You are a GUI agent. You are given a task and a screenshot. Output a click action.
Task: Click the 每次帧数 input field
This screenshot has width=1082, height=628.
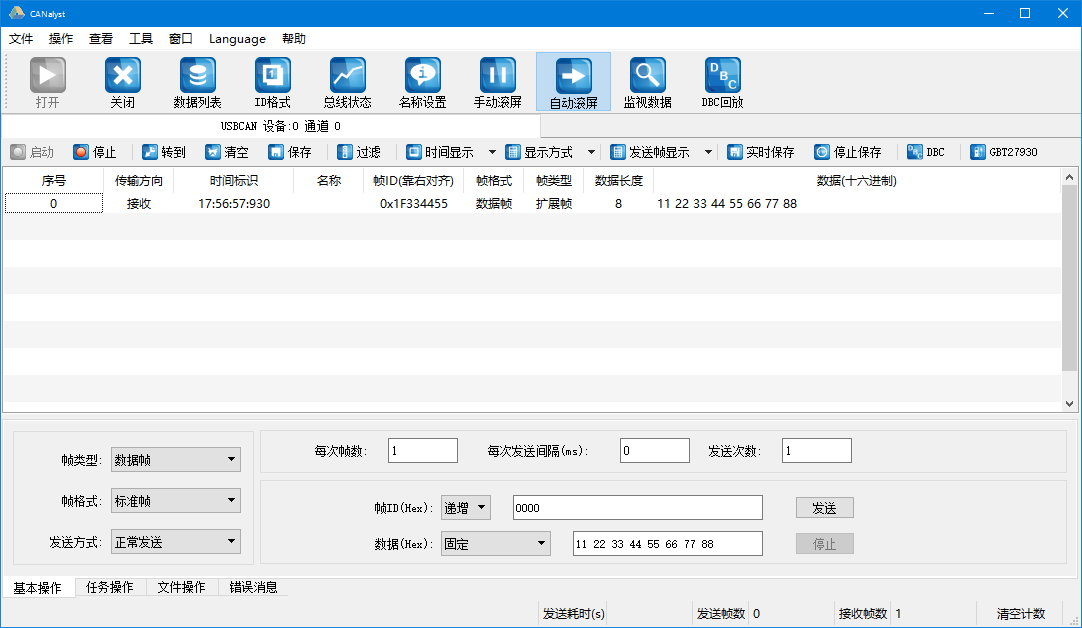[423, 451]
